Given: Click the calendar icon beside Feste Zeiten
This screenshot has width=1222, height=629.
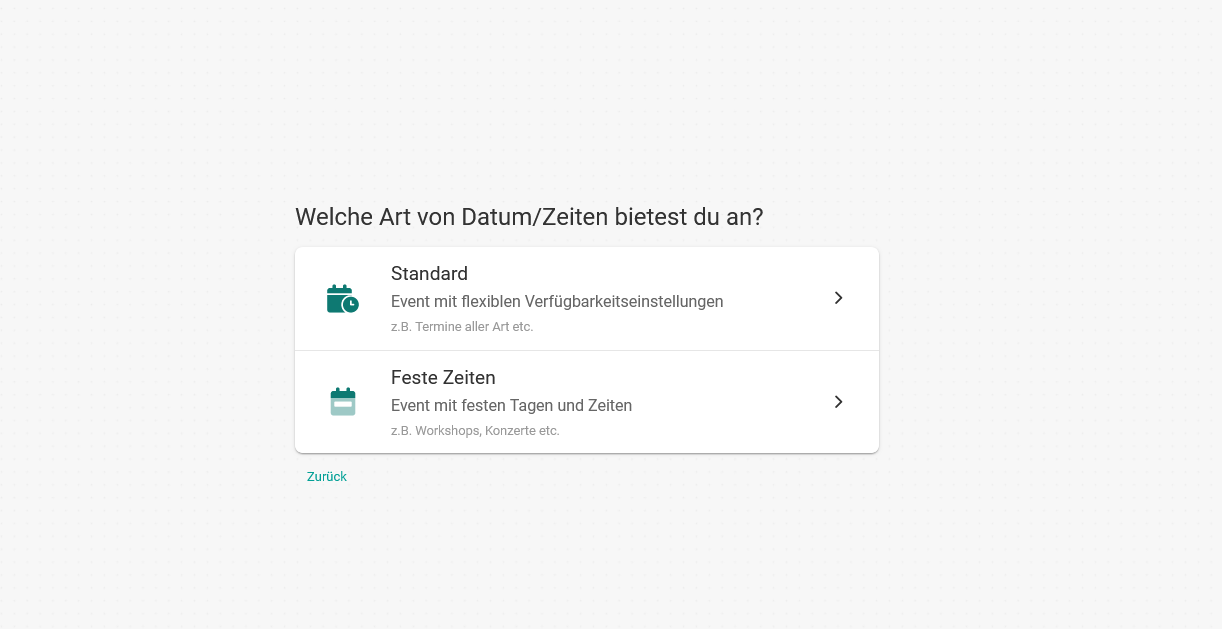Looking at the screenshot, I should pyautogui.click(x=342, y=402).
